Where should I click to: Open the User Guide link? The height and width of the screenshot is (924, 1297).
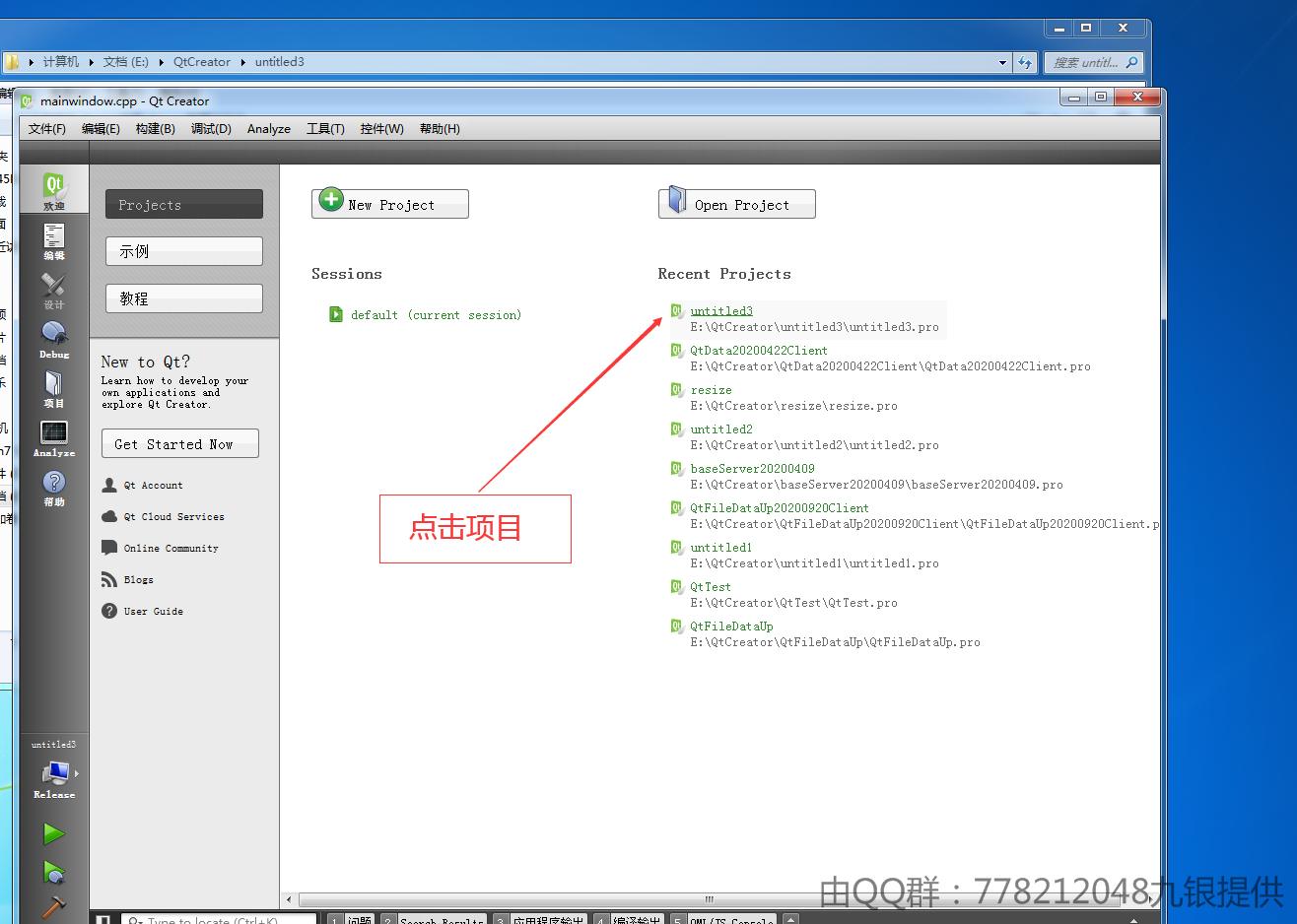click(x=153, y=612)
